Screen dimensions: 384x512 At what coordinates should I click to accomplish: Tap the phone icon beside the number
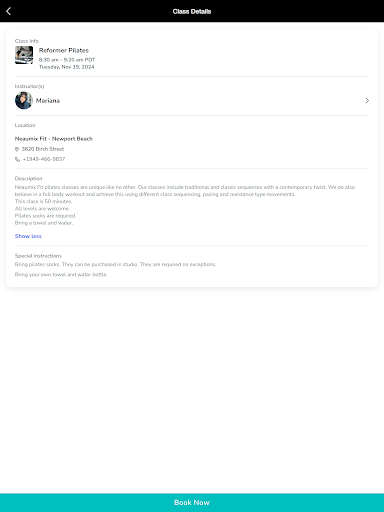17,159
